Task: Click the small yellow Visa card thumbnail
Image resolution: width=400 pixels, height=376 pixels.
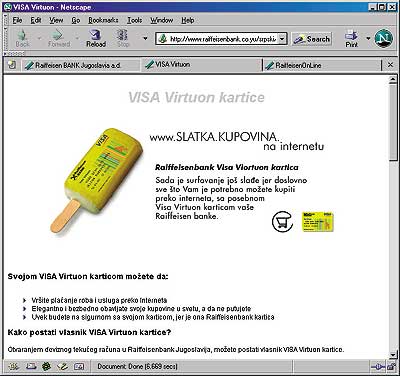Action: 317,222
